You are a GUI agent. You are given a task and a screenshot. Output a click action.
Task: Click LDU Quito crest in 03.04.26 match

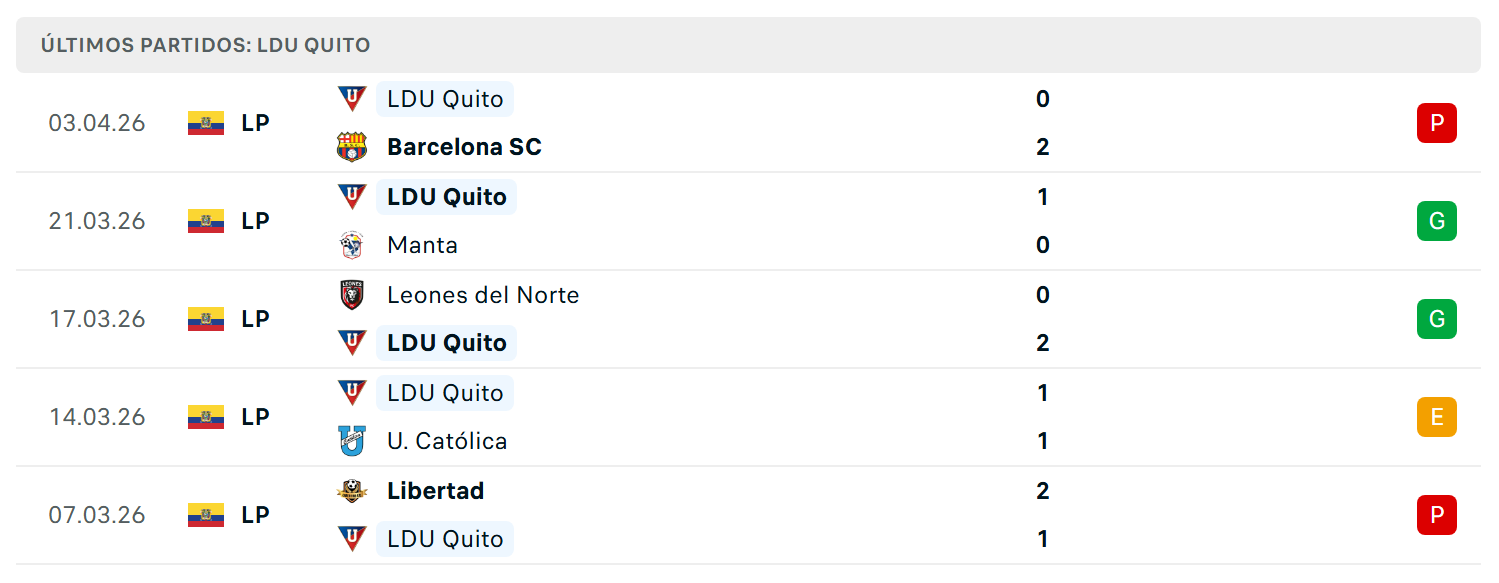[352, 99]
